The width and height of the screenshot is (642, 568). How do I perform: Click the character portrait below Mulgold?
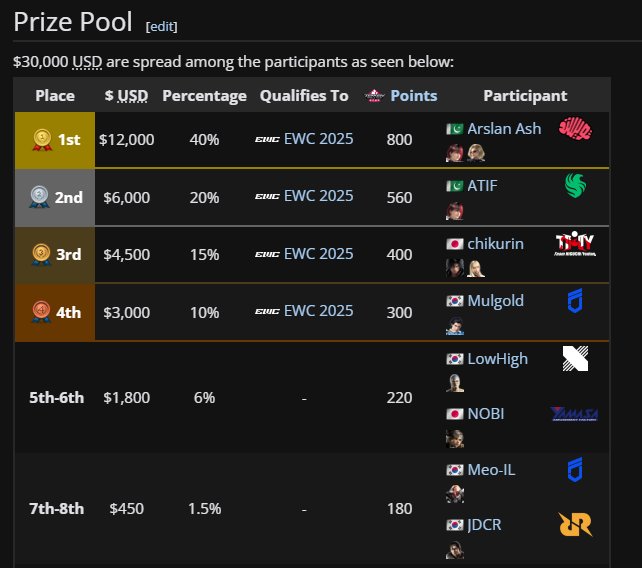coord(454,326)
